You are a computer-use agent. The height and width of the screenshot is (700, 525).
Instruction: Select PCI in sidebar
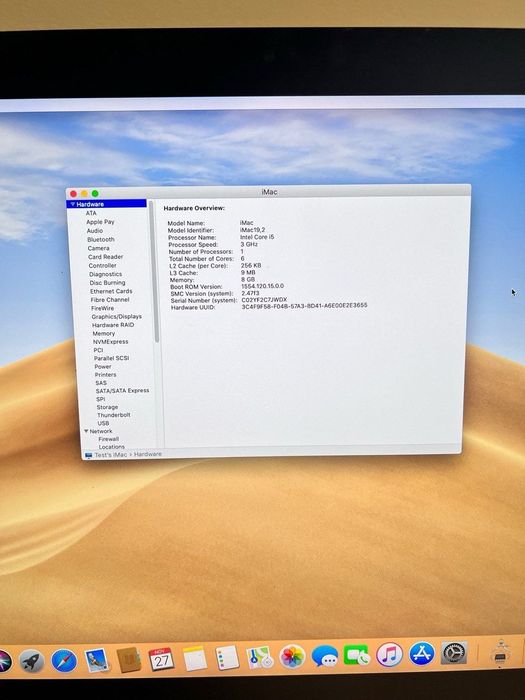tap(98, 350)
